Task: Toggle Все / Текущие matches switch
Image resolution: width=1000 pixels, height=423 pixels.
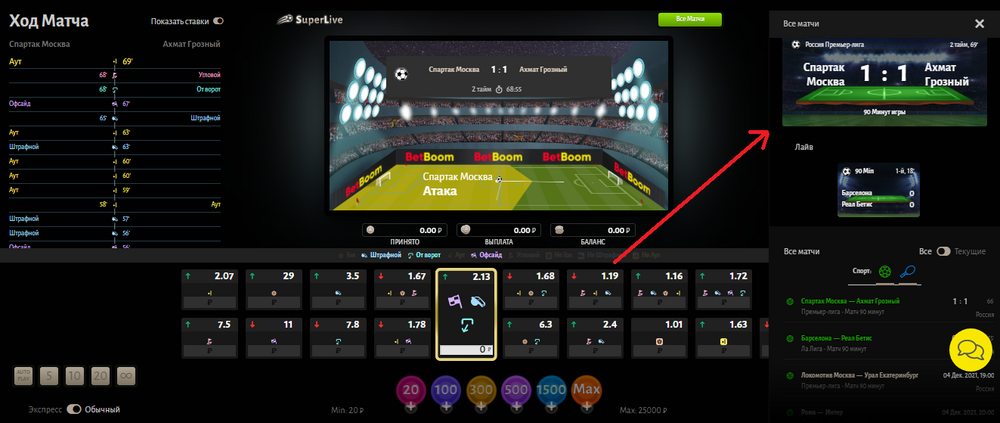Action: click(943, 251)
